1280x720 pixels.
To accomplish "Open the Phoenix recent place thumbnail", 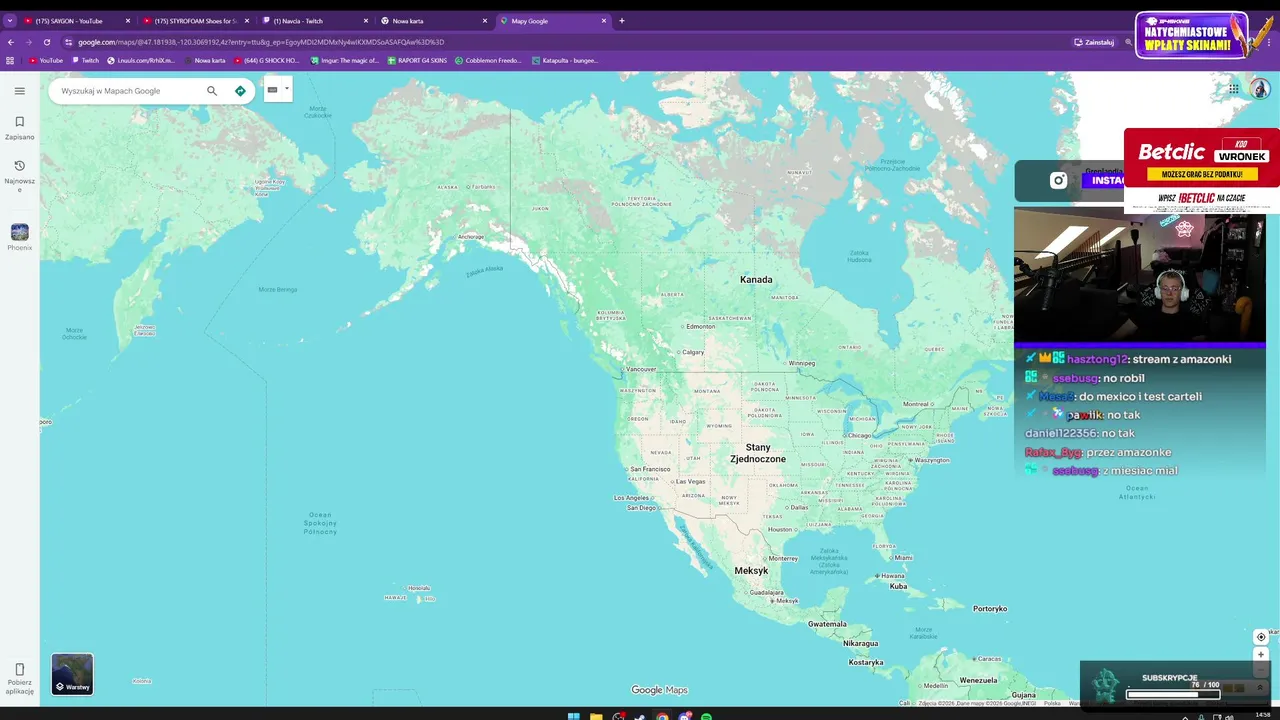I will [x=19, y=233].
